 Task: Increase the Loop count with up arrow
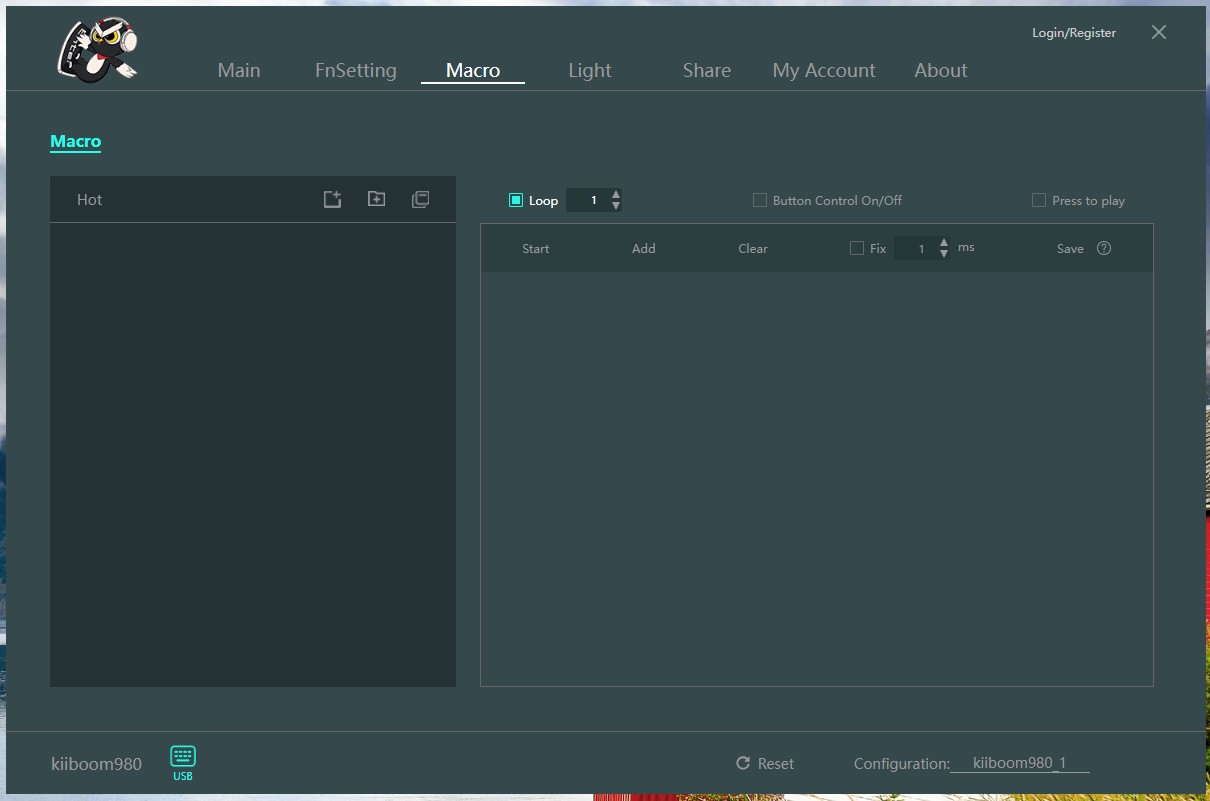(x=616, y=194)
